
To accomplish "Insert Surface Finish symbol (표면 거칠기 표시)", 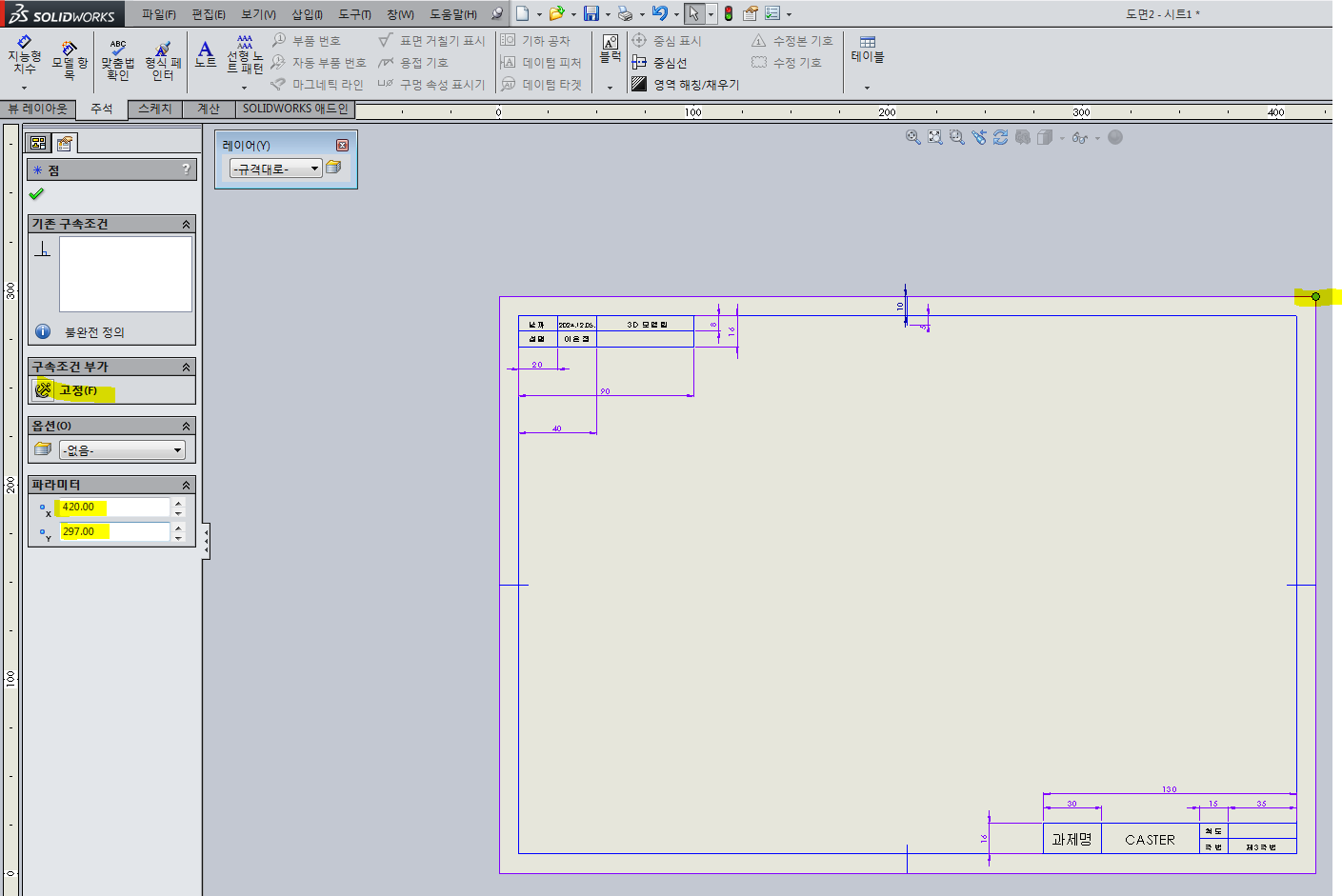I will (x=431, y=41).
